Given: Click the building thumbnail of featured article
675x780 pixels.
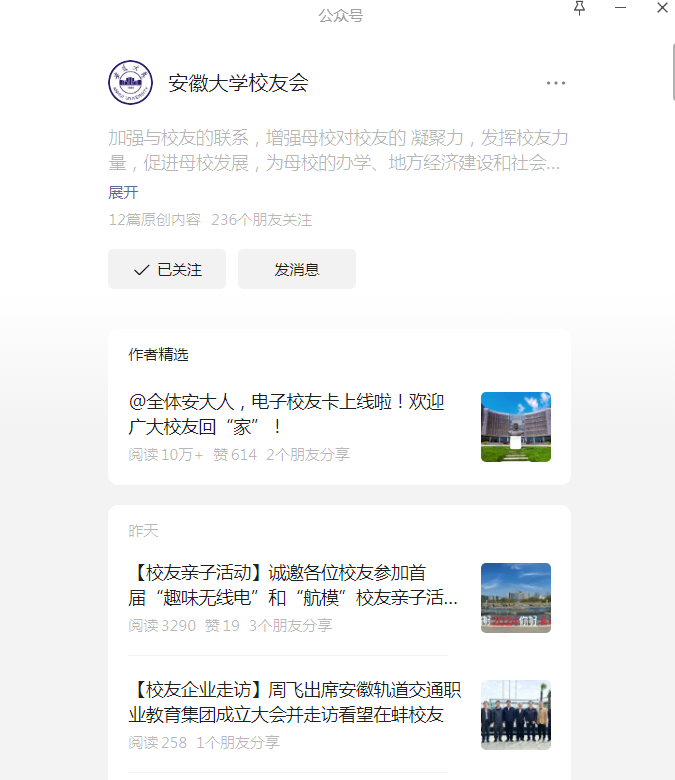Looking at the screenshot, I should pos(516,427).
